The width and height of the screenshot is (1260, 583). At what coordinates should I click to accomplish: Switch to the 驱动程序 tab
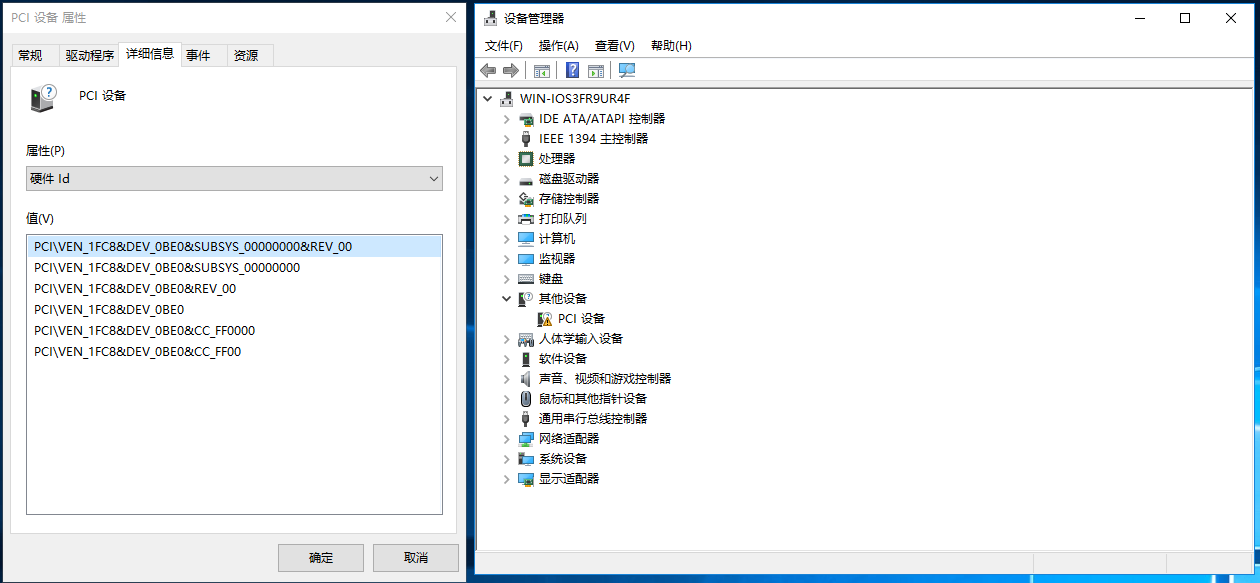[90, 55]
